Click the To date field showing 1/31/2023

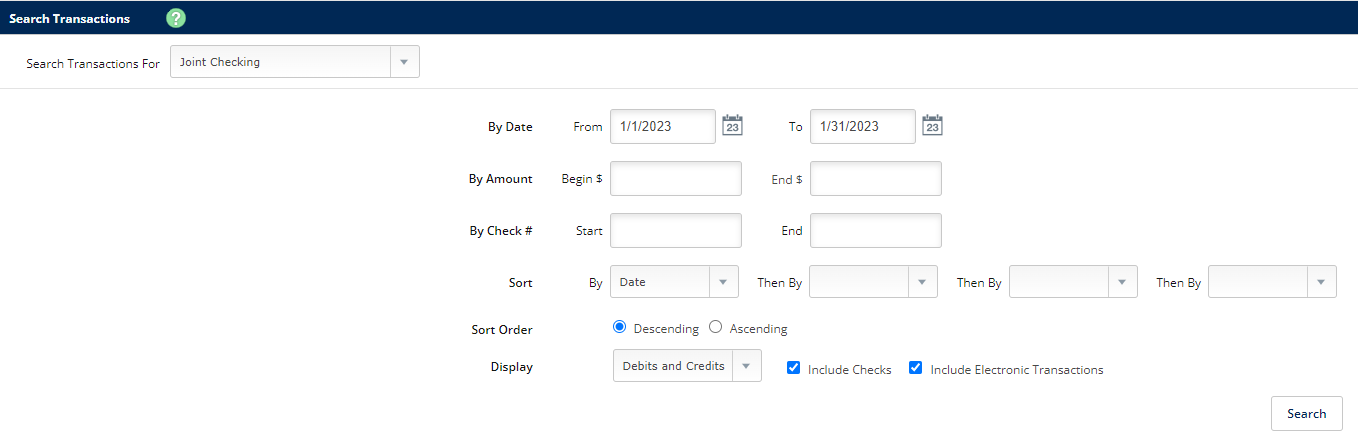863,127
